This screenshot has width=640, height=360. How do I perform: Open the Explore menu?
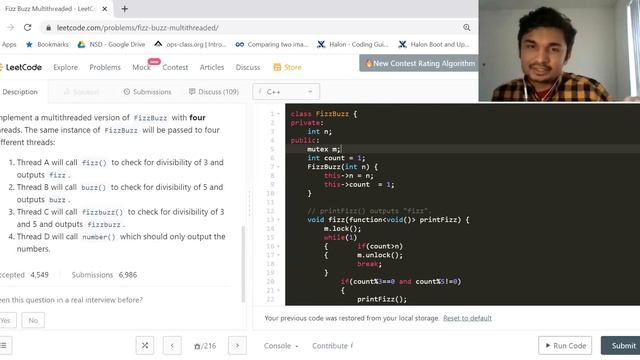(65, 67)
